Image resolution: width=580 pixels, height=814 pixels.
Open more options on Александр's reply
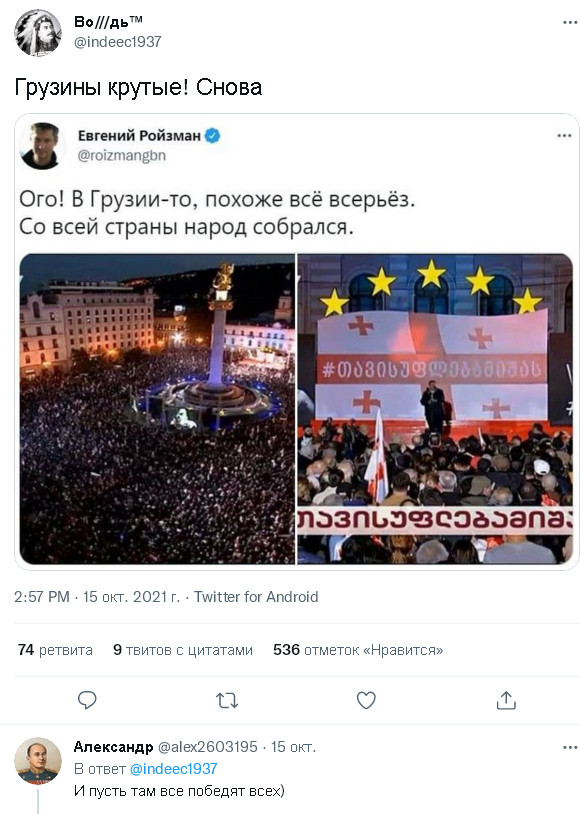coord(570,748)
